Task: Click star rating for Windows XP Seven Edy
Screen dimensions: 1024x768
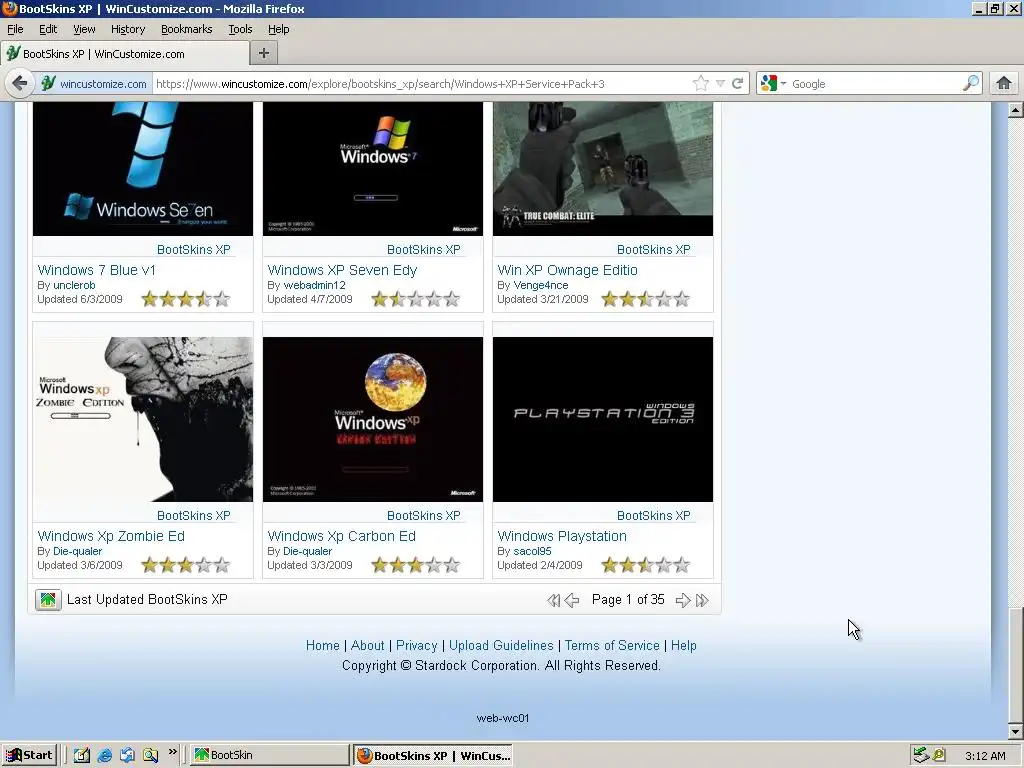Action: point(415,299)
